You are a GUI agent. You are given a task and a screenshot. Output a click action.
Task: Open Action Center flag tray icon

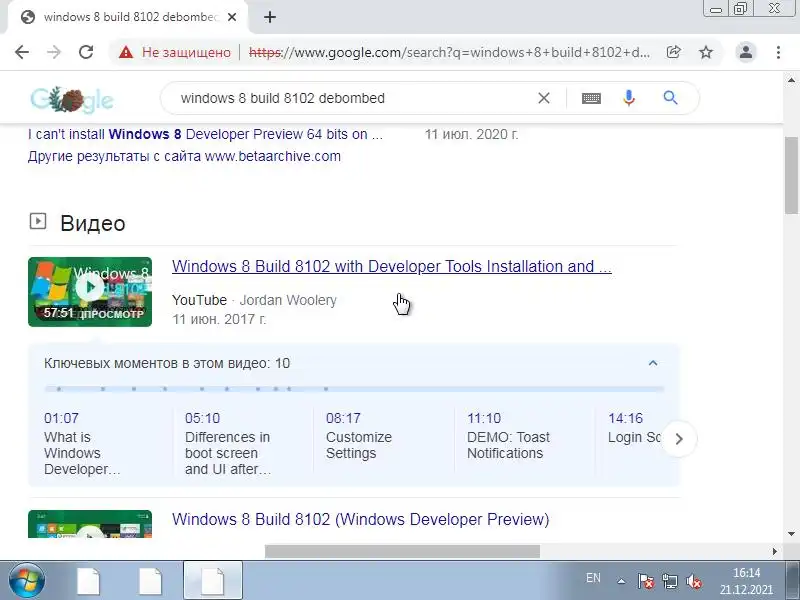646,581
